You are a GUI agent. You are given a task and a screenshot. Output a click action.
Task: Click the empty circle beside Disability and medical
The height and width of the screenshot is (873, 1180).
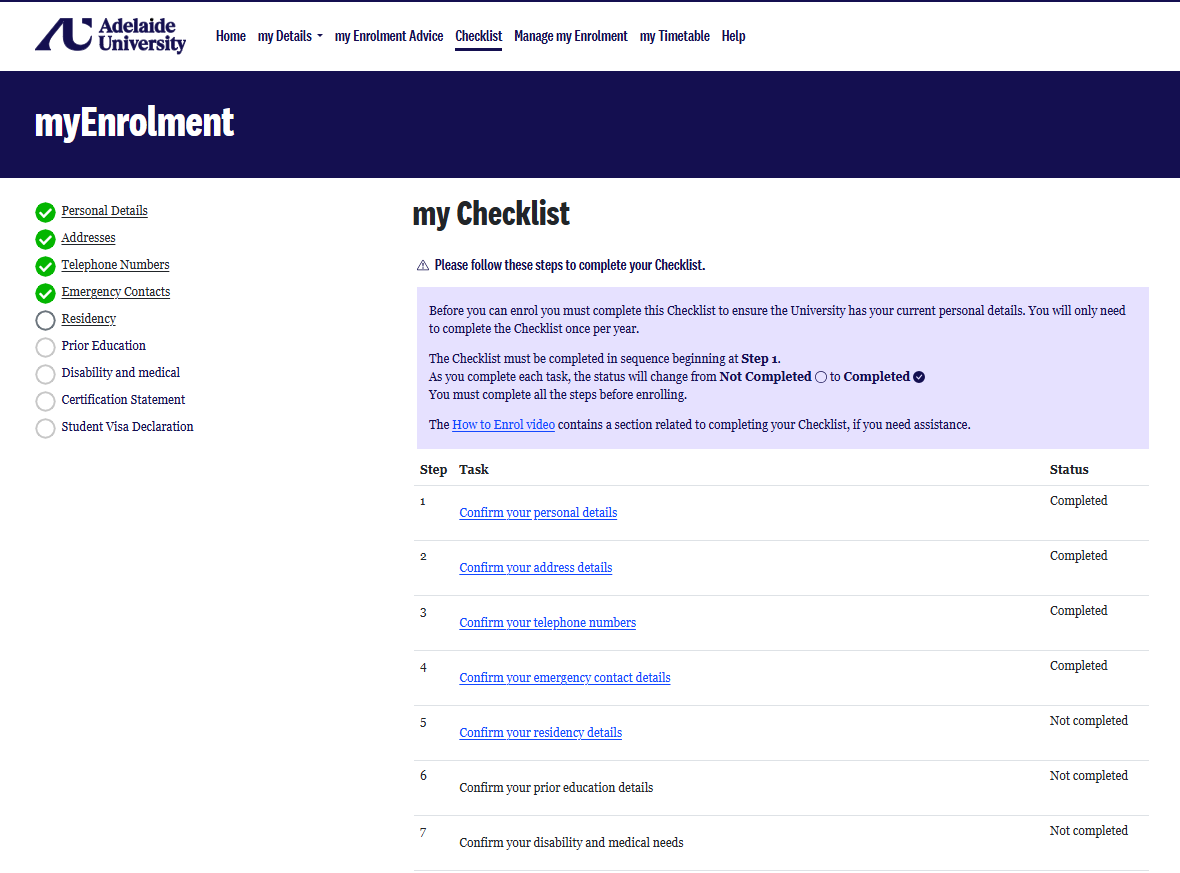pyautogui.click(x=45, y=374)
